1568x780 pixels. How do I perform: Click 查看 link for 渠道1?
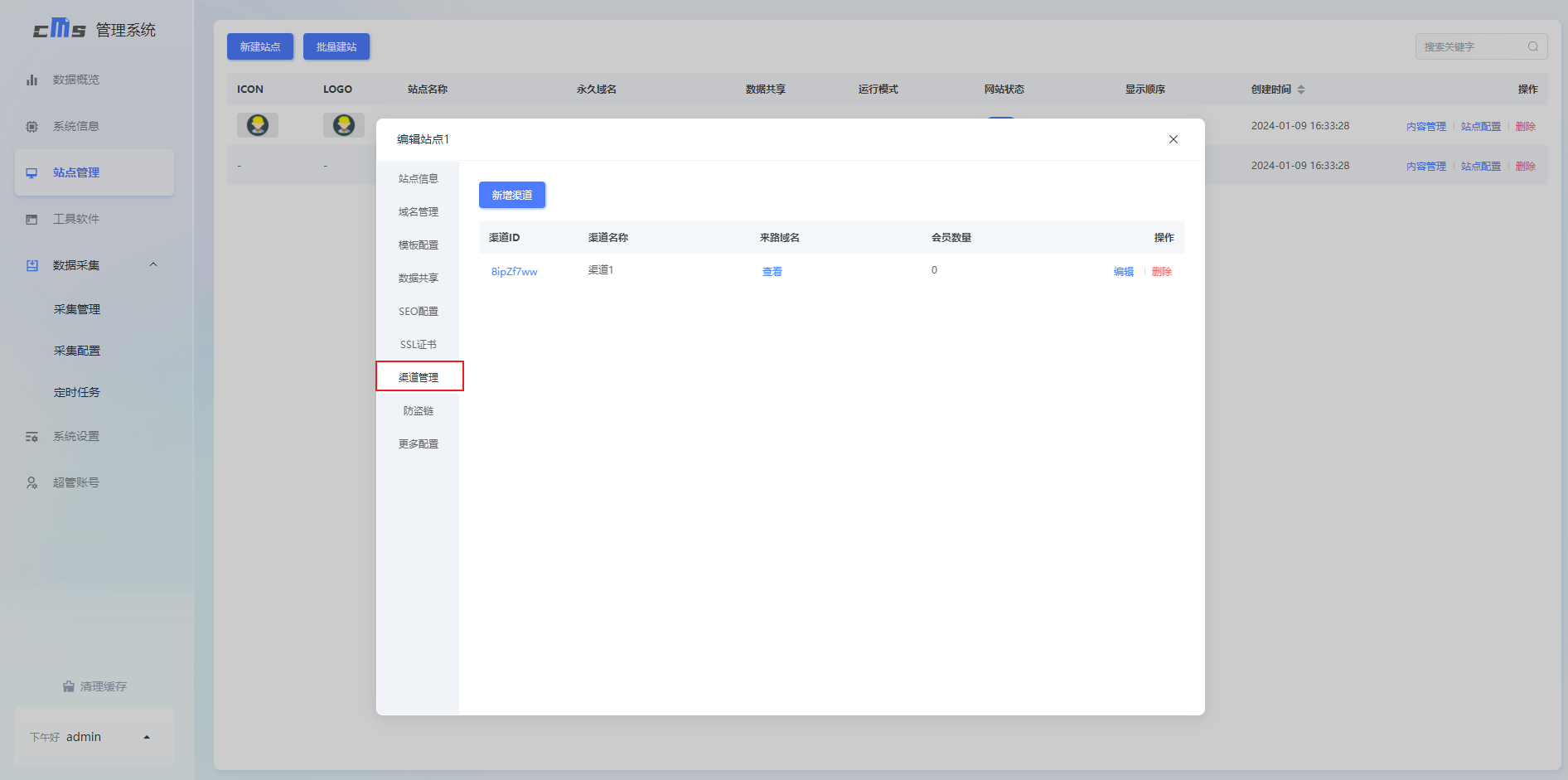(x=772, y=272)
